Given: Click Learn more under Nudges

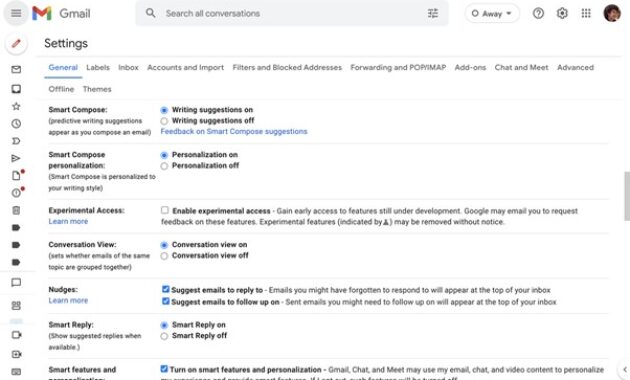Looking at the screenshot, I should (x=68, y=300).
